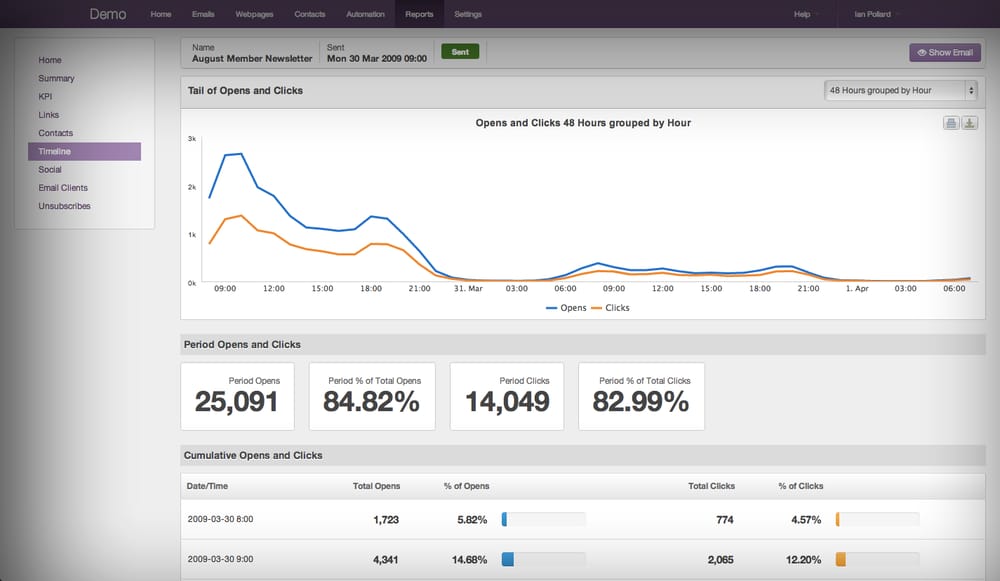Open the Reports tab in top navigation
This screenshot has width=1000, height=581.
[x=419, y=14]
